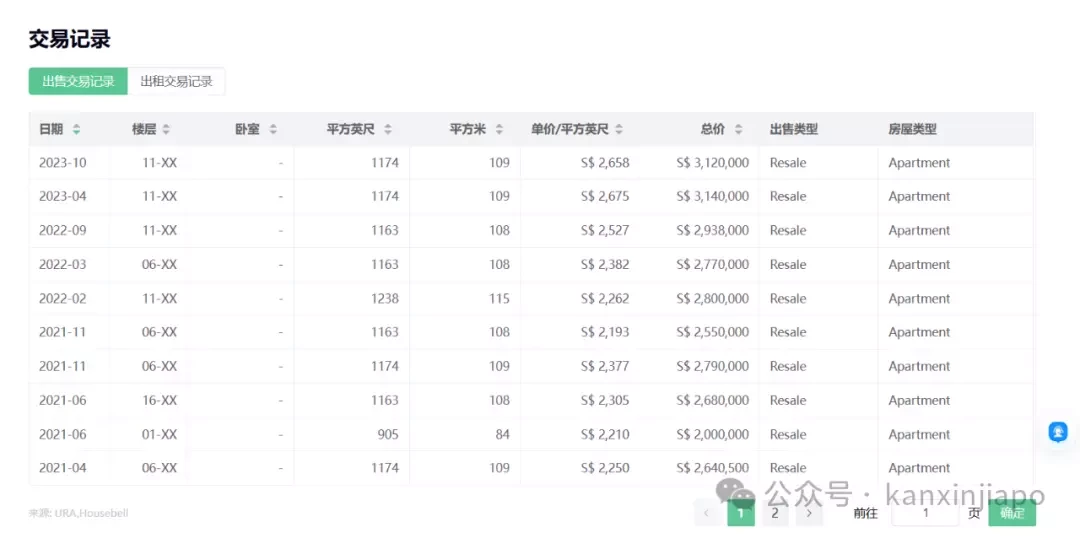Click the 16-XX floor cell
This screenshot has width=1080, height=538.
pos(159,400)
